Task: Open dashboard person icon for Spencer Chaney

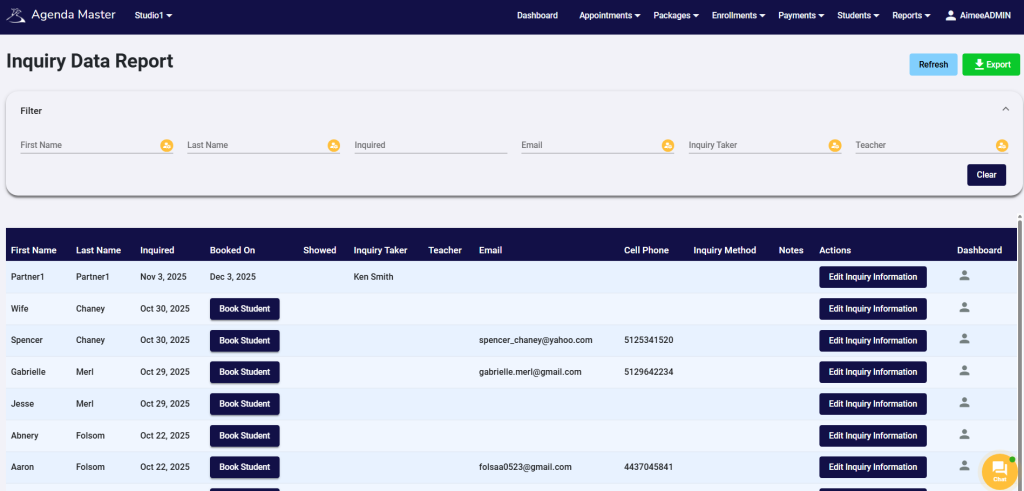Action: [964, 340]
